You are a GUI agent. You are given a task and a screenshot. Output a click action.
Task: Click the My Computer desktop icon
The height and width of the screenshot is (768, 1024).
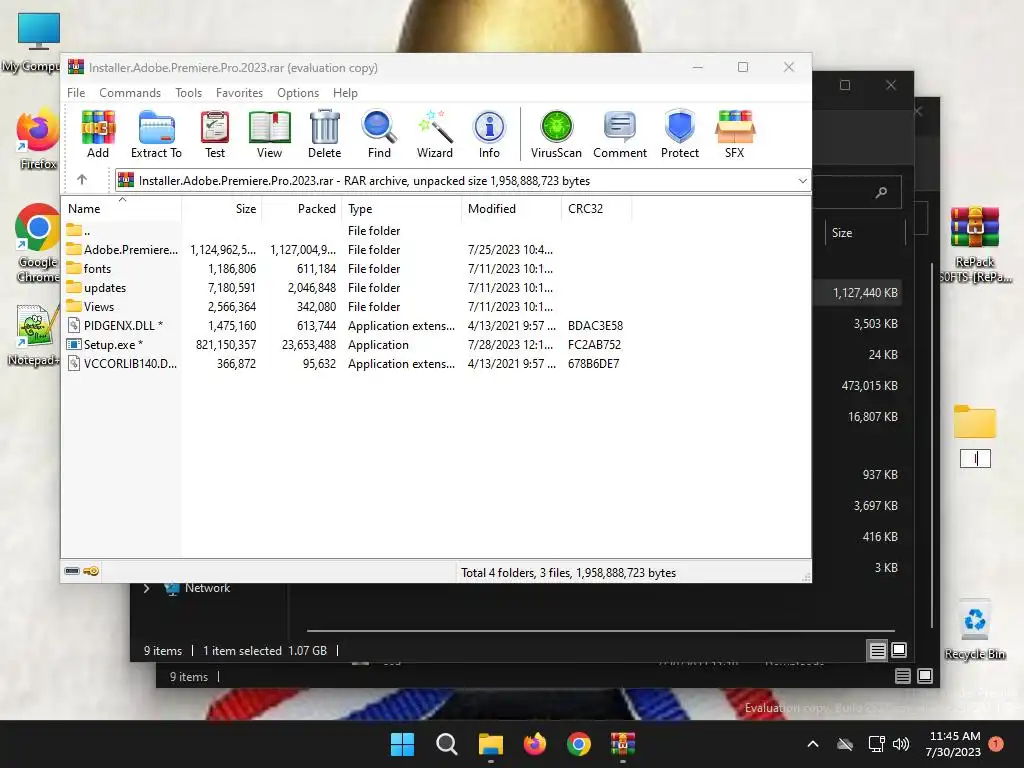coord(36,42)
